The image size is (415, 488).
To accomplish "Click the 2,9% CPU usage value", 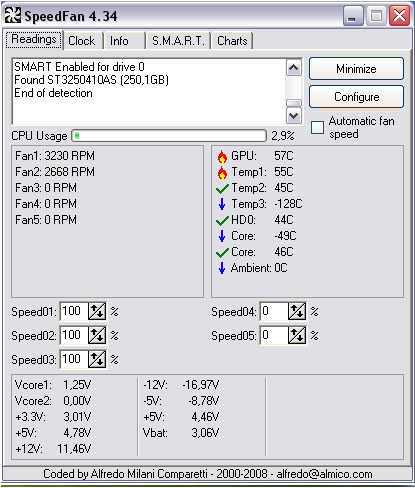I will pos(283,136).
